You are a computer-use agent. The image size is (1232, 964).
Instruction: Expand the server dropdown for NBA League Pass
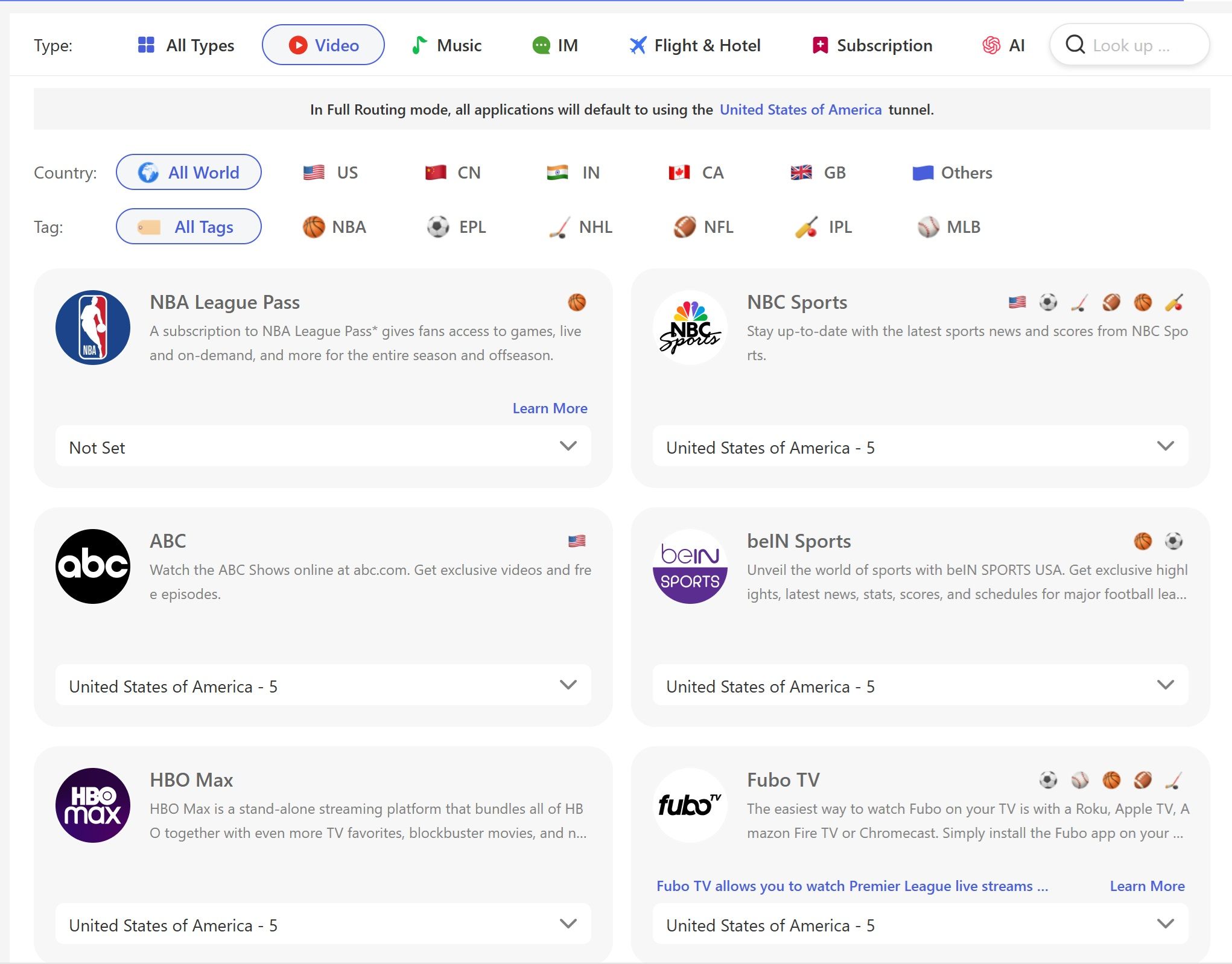tap(323, 446)
